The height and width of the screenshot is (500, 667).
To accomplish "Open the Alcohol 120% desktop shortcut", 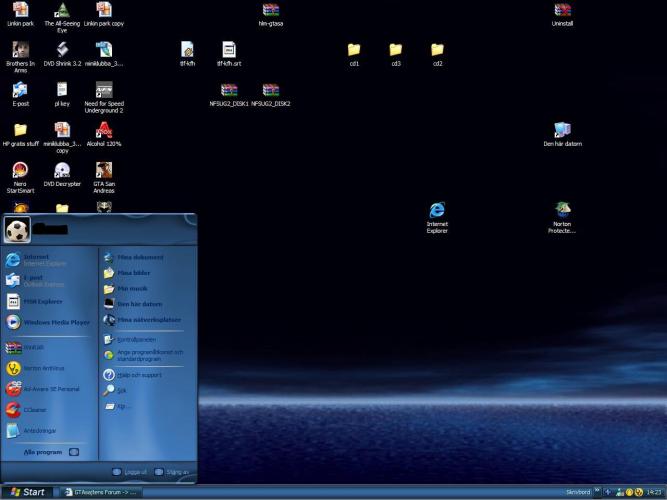I will pos(103,129).
